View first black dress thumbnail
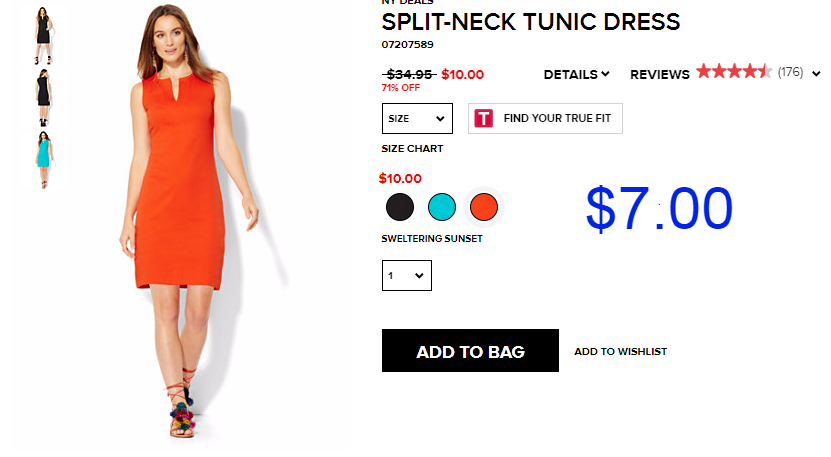Image resolution: width=831 pixels, height=457 pixels. pos(43,36)
